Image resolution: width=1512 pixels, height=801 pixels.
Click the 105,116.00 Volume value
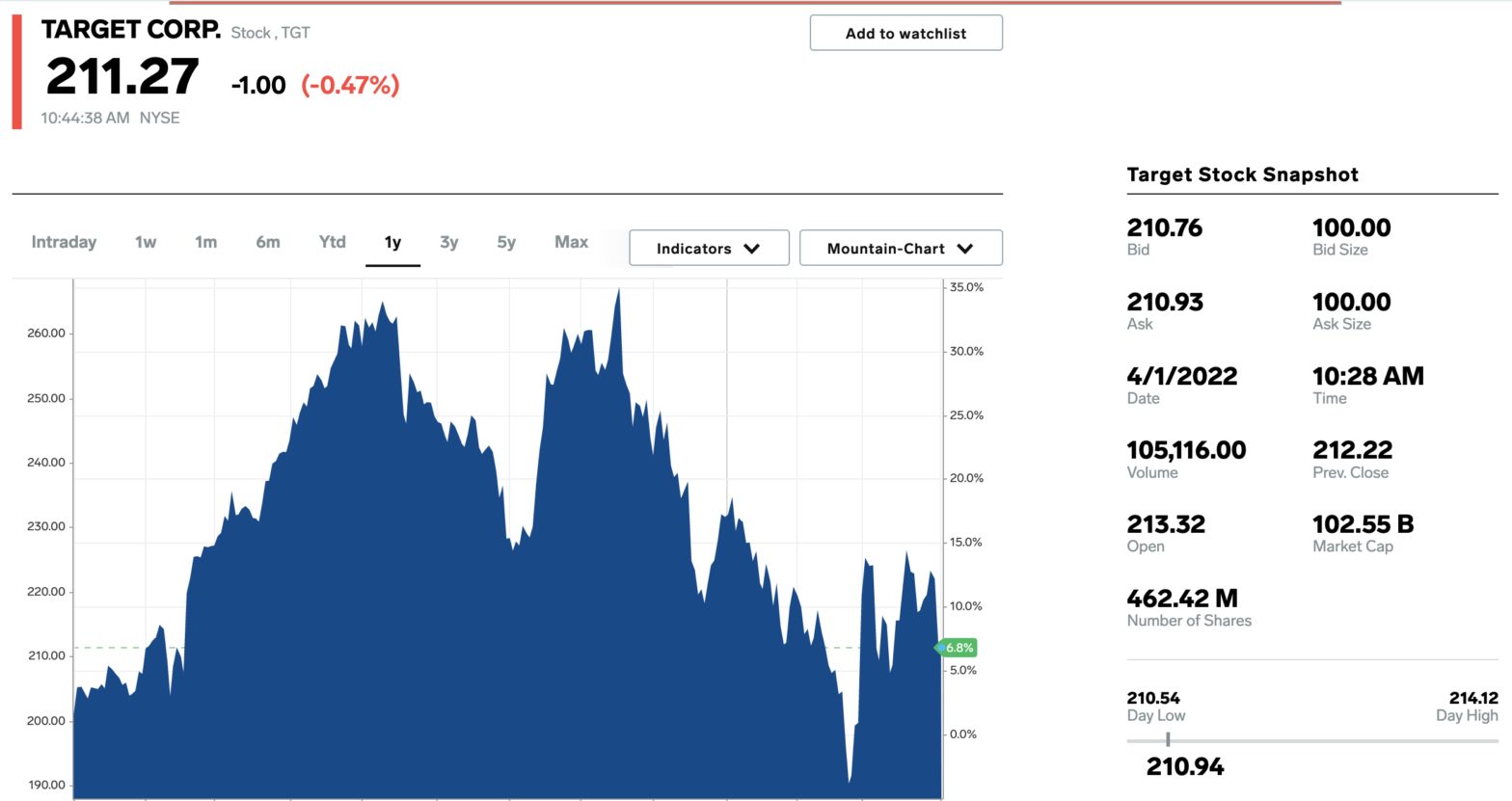[x=1186, y=450]
